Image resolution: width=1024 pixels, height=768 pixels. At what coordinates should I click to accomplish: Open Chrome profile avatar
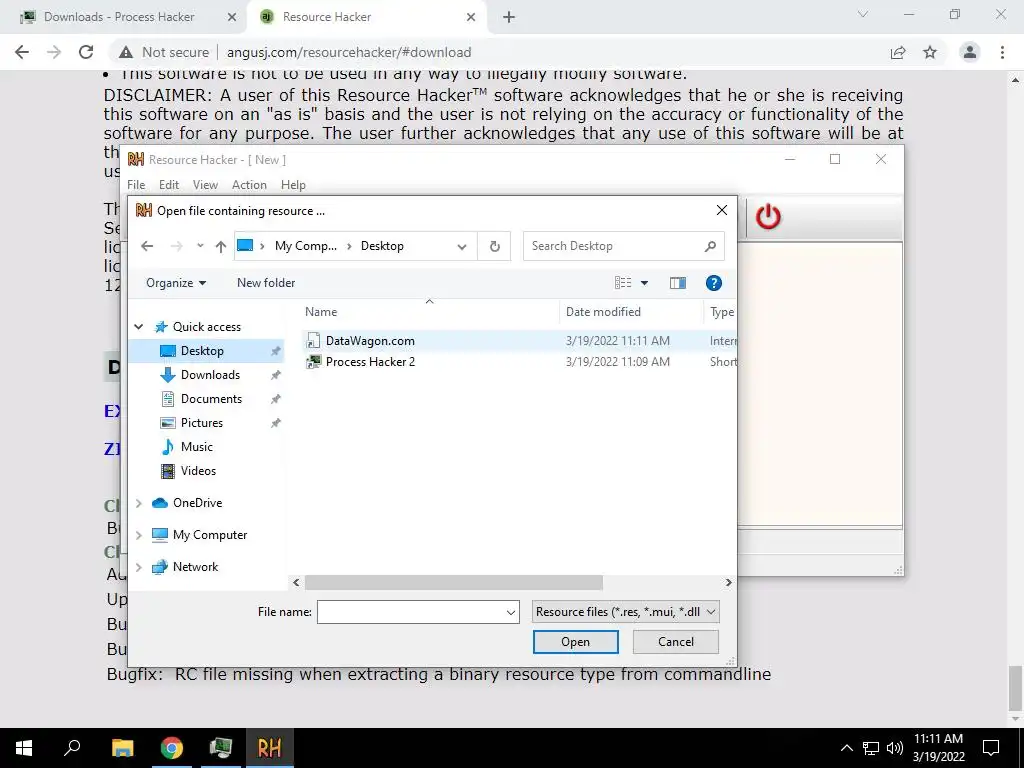[970, 52]
